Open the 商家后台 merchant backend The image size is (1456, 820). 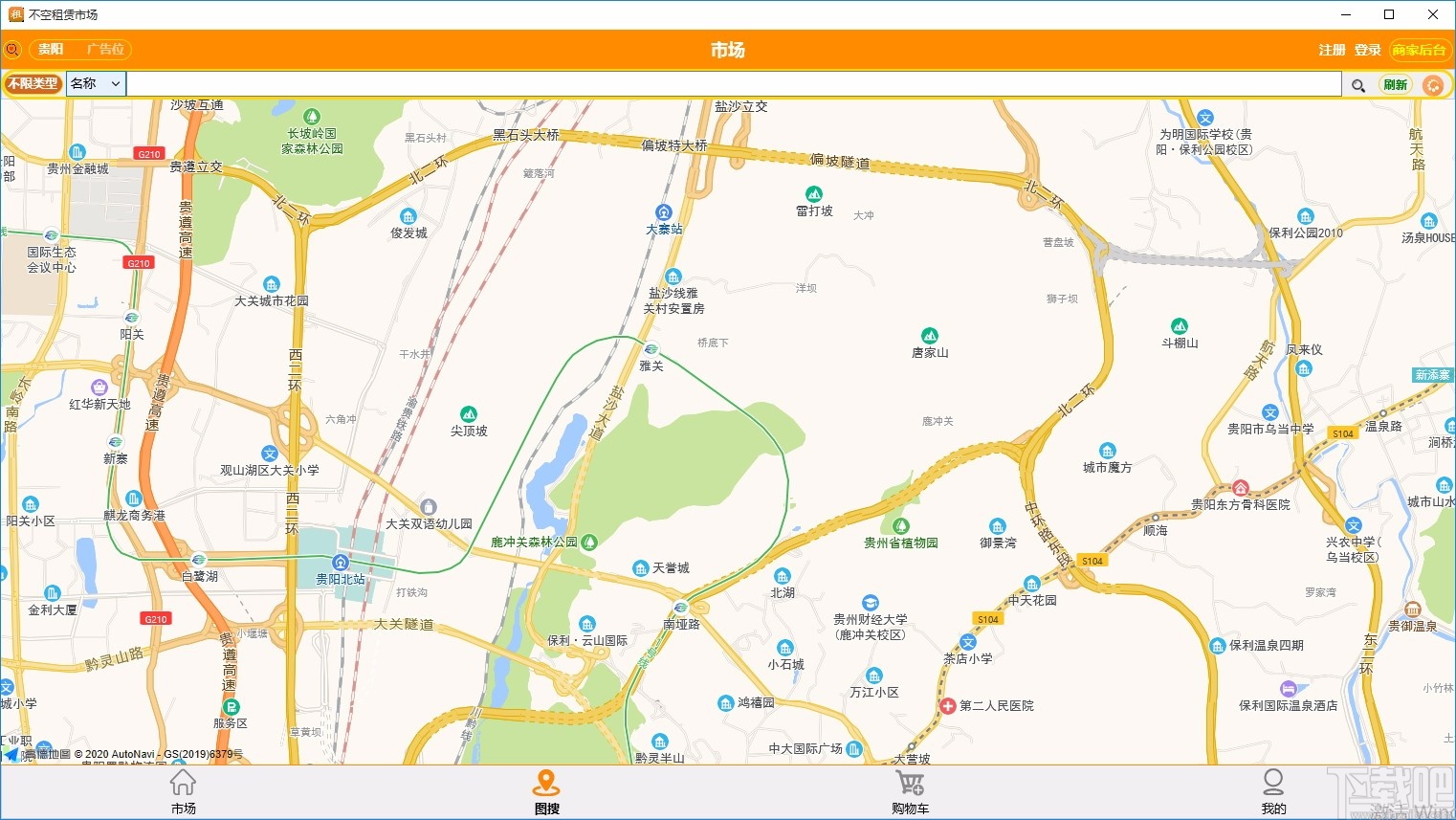[x=1419, y=50]
